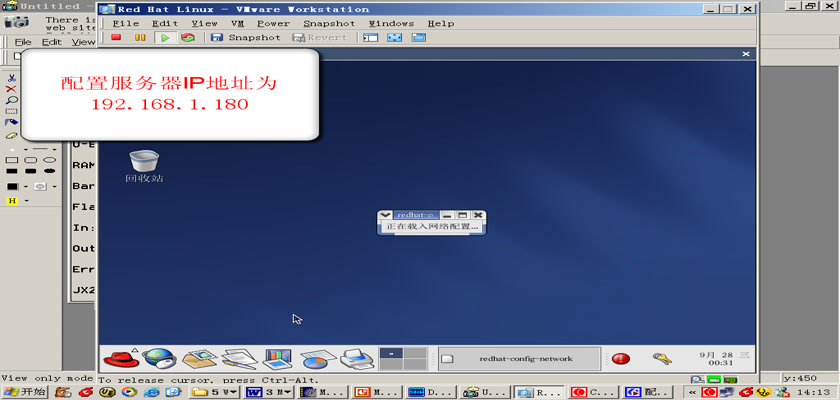840x400 pixels.
Task: Open File menu in the Untitled window
Action: point(23,42)
